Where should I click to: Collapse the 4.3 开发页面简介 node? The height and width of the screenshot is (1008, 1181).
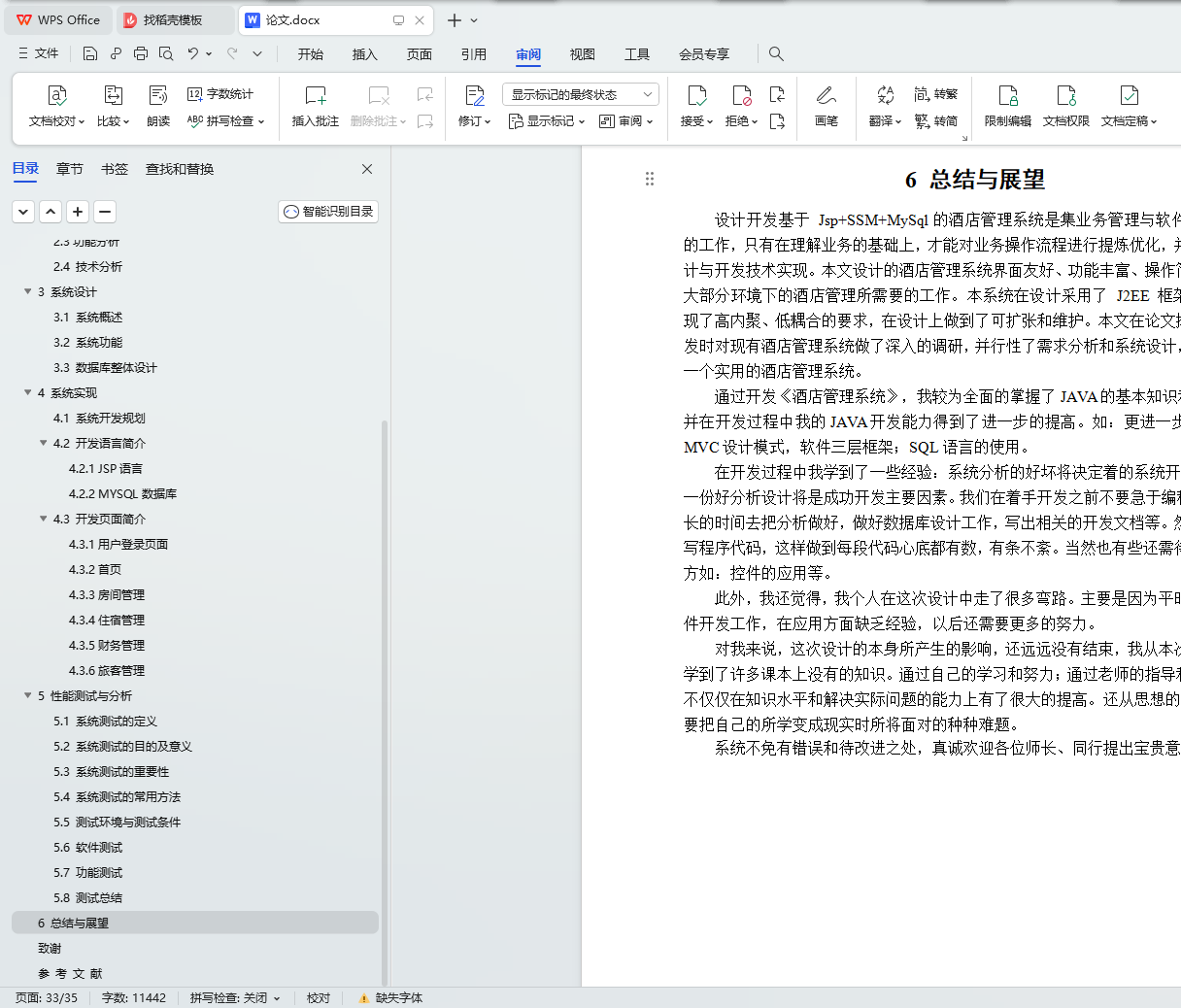click(44, 519)
